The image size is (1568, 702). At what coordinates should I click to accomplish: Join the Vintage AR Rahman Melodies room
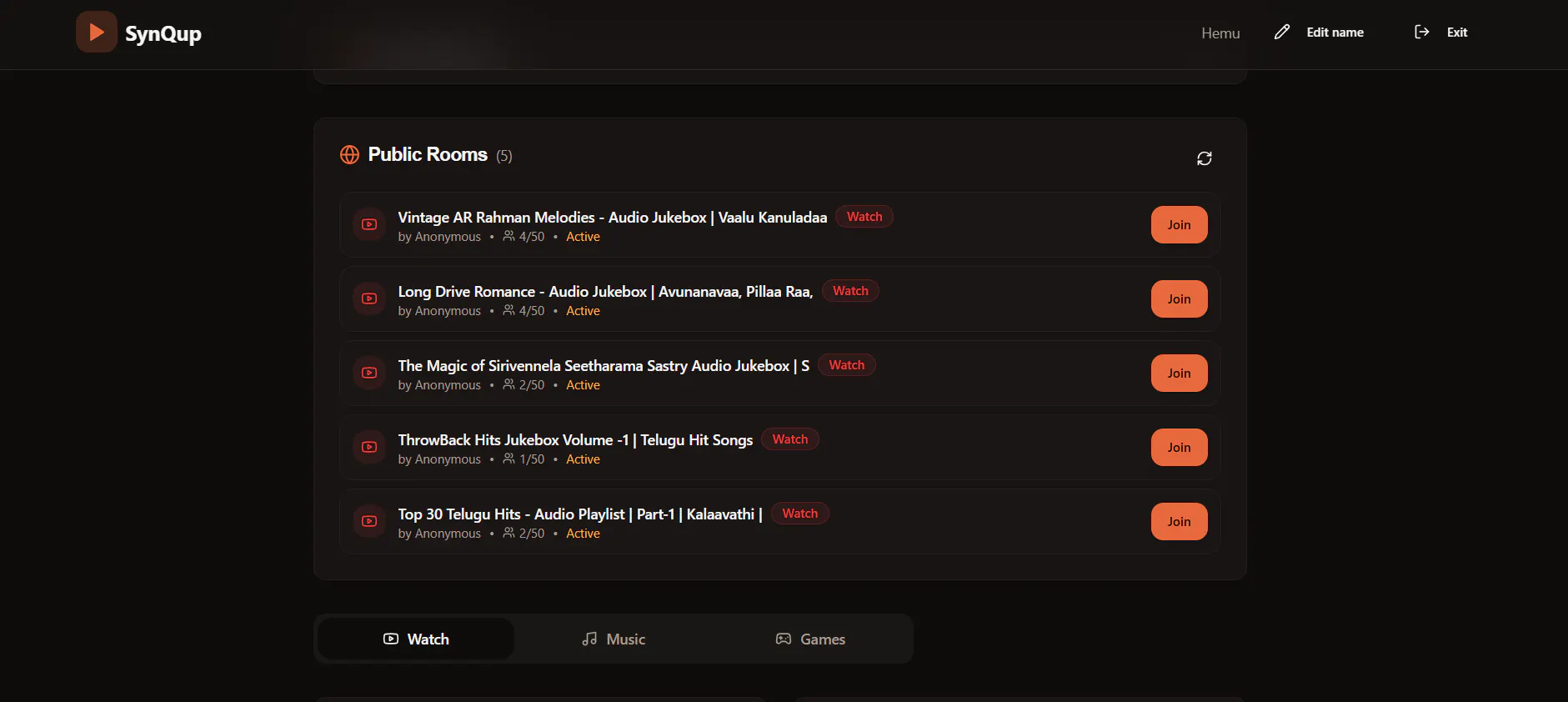(1179, 224)
